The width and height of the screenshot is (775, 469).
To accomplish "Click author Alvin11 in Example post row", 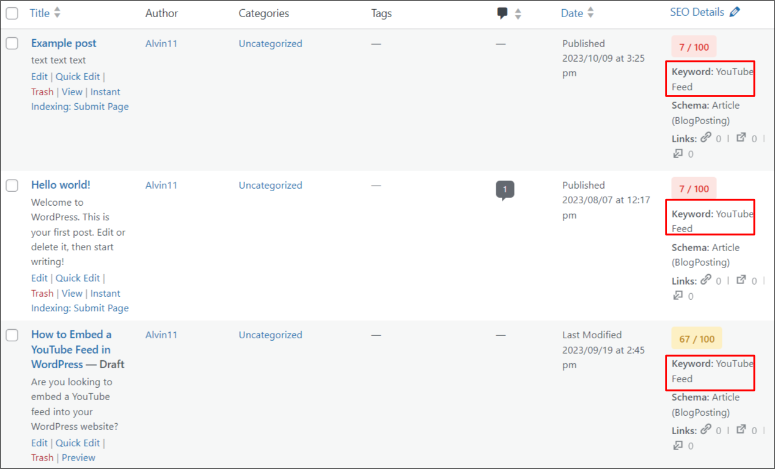I will (161, 43).
